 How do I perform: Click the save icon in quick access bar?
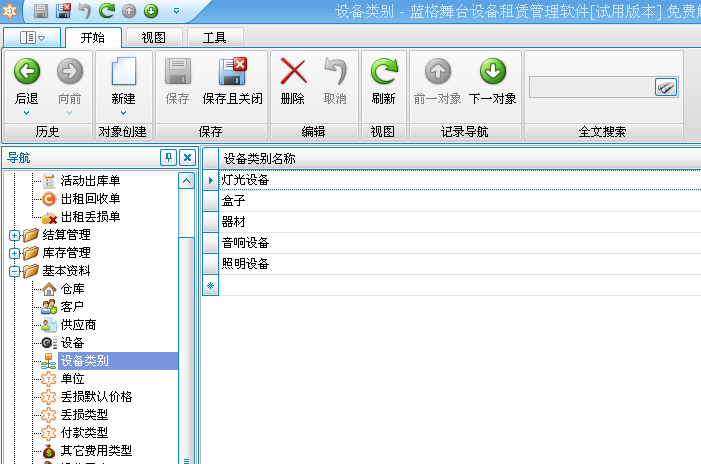41,11
